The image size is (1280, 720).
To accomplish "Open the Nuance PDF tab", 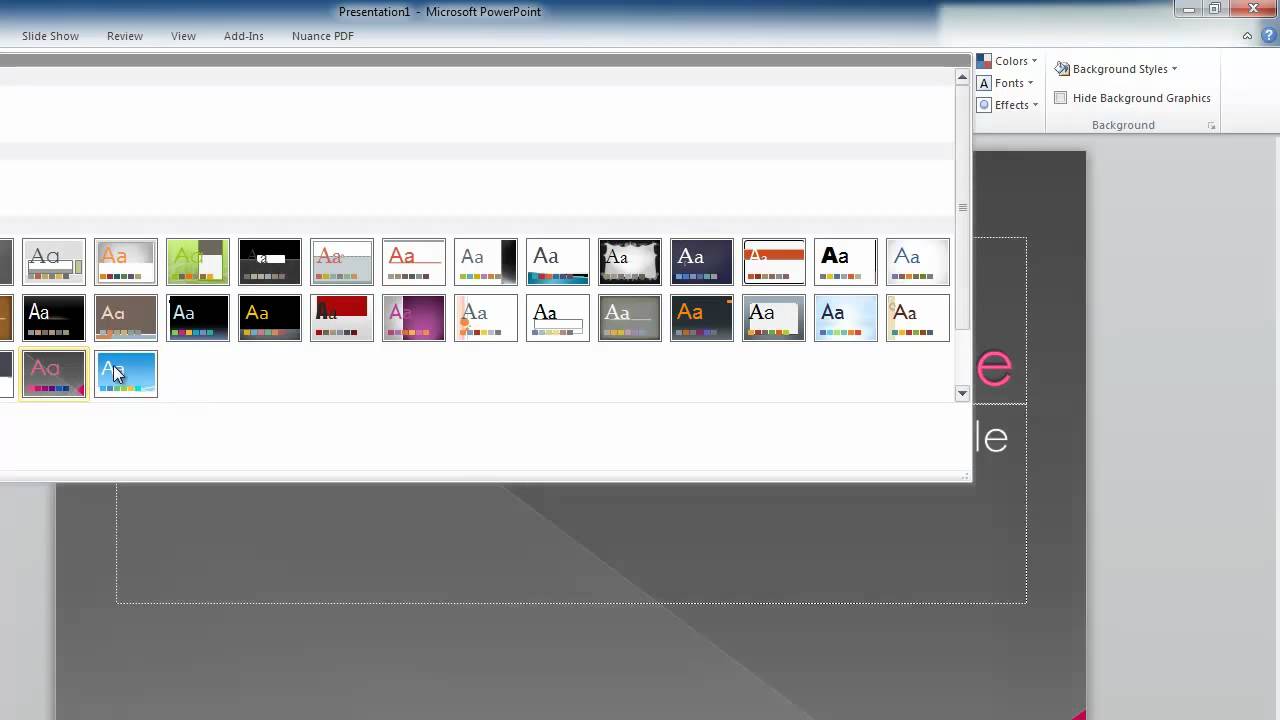I will [322, 36].
